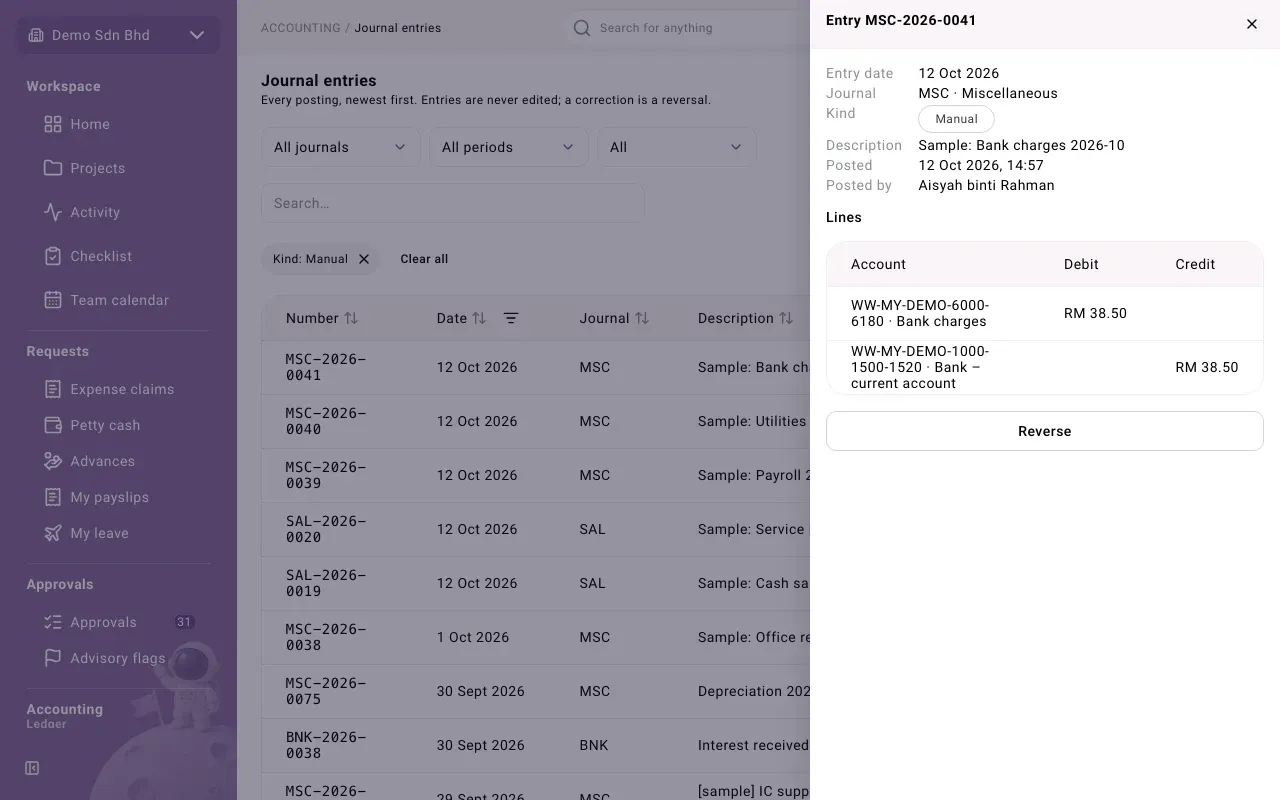
Task: Select entry number MSC-2026-0040
Action: (x=326, y=421)
